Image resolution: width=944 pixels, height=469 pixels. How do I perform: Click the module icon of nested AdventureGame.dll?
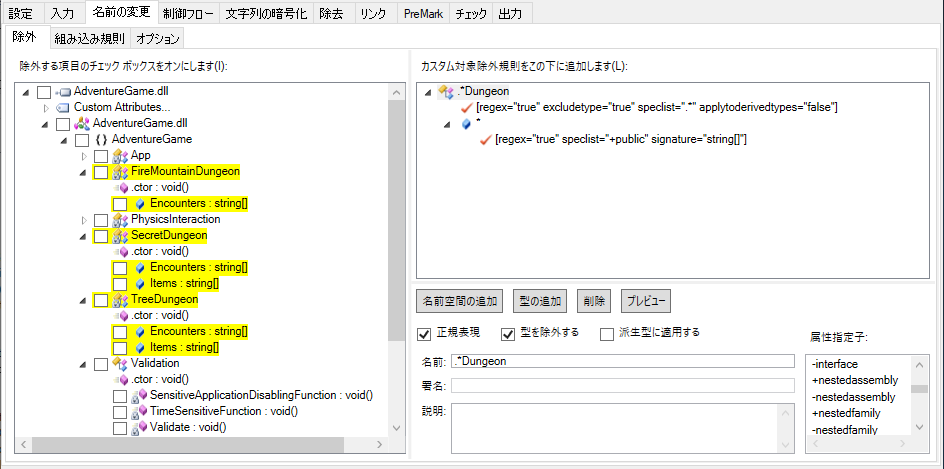click(x=82, y=124)
